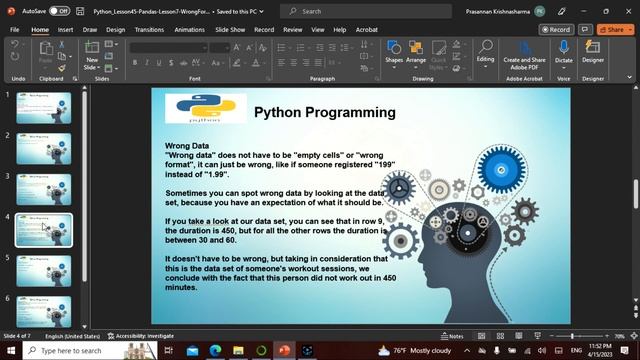The height and width of the screenshot is (360, 640).
Task: Open the font name combo box
Action: click(x=169, y=48)
